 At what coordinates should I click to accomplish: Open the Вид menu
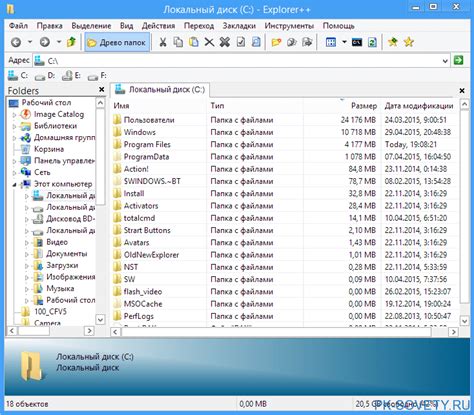pos(126,26)
